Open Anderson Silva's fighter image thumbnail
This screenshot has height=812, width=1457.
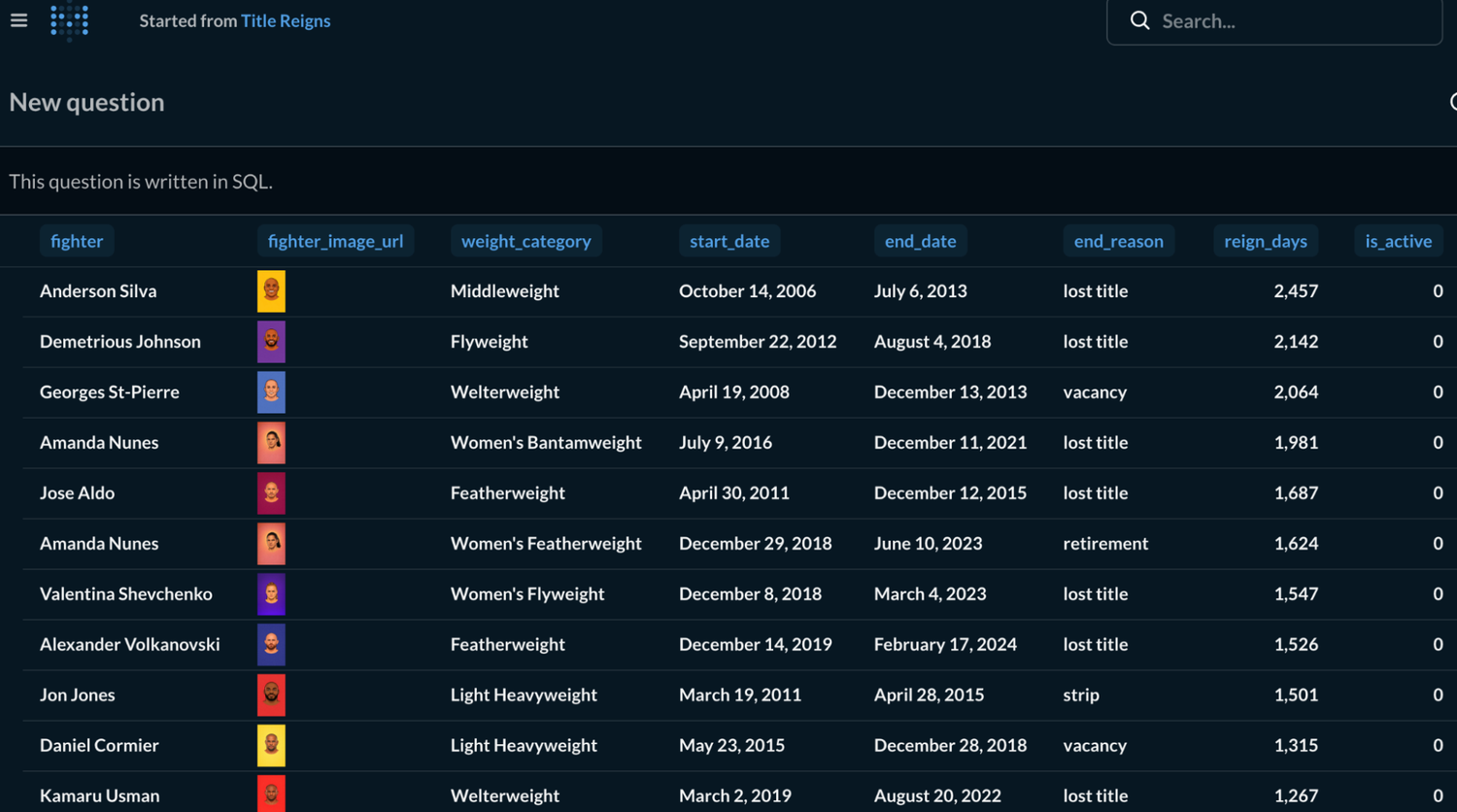(x=271, y=291)
